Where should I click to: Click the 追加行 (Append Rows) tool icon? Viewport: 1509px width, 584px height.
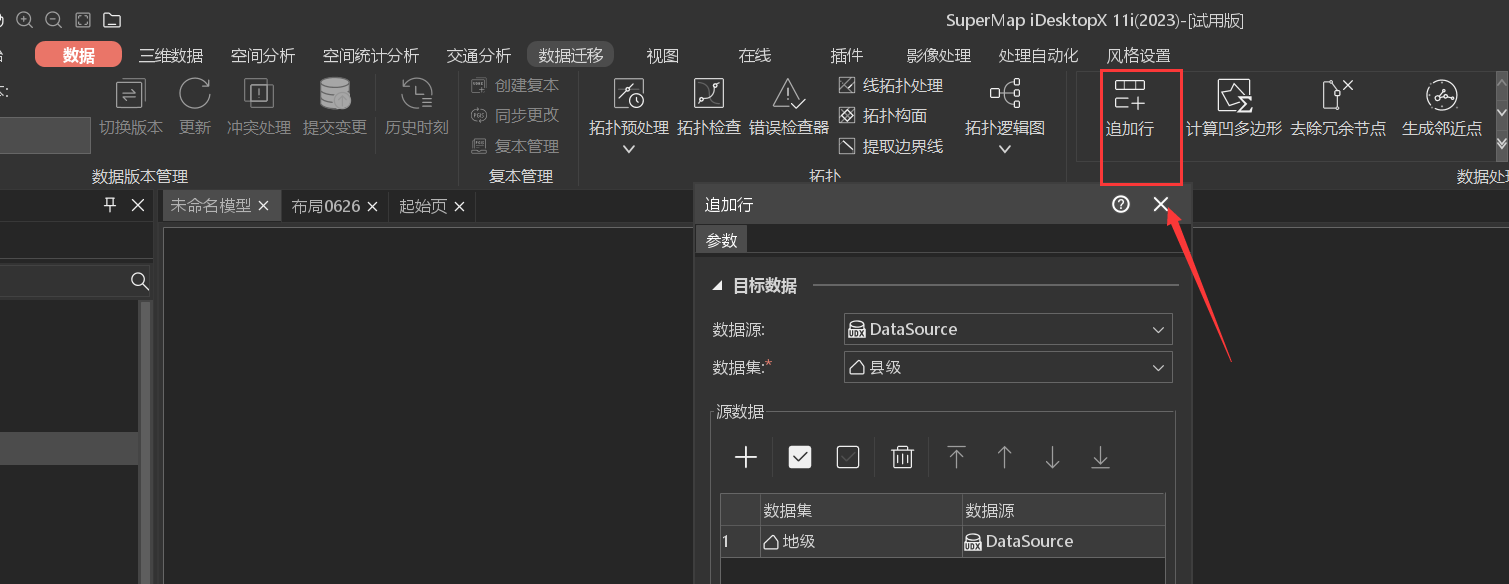1129,97
